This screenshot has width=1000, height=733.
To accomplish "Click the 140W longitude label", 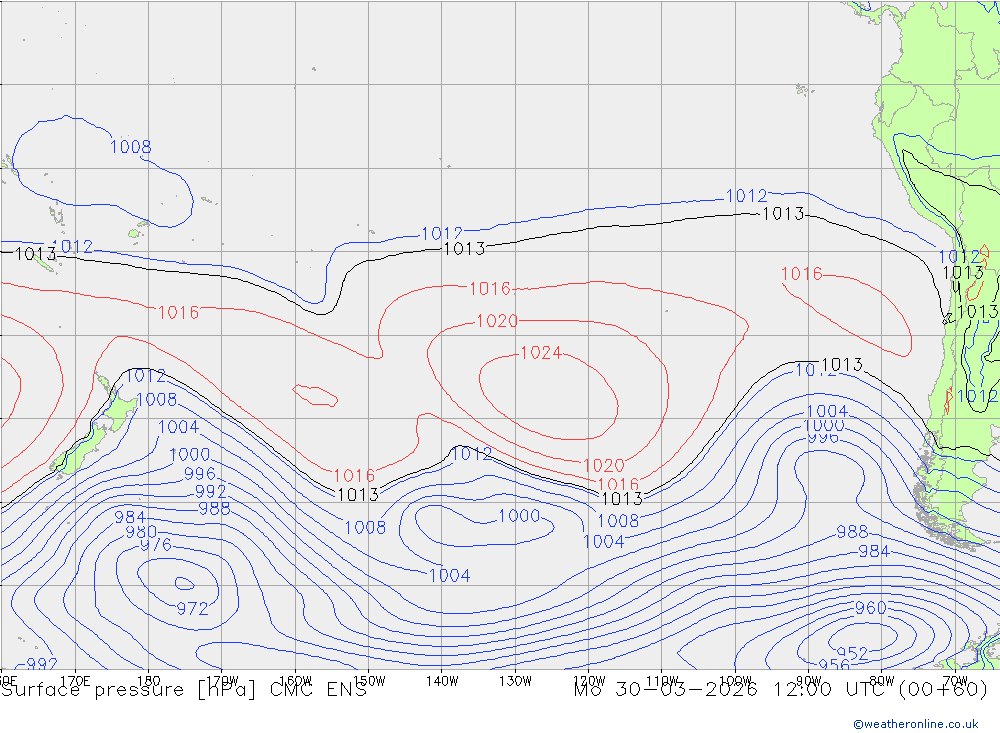I will click(x=441, y=679).
